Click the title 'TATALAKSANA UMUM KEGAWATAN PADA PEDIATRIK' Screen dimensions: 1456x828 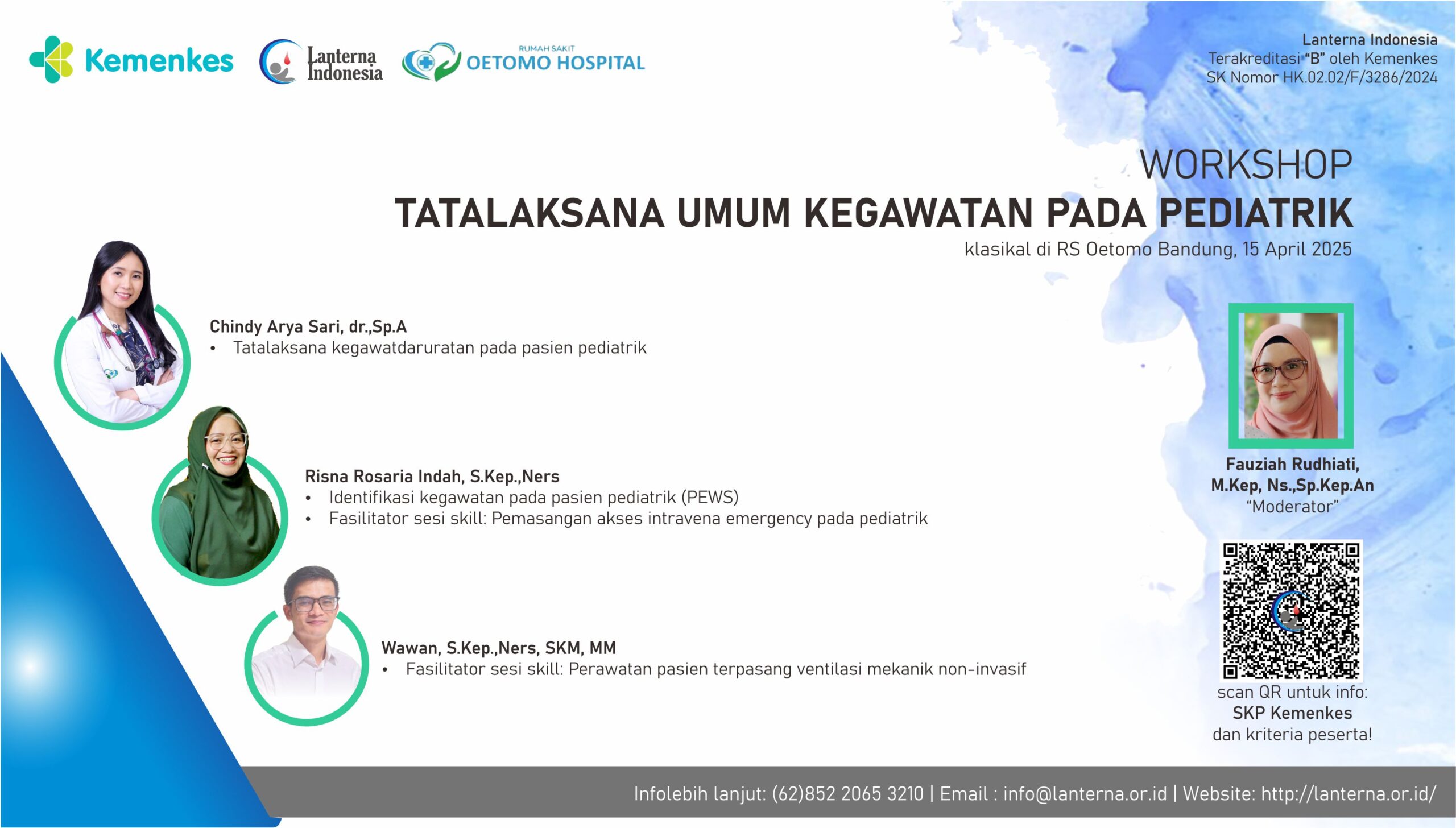coord(874,213)
